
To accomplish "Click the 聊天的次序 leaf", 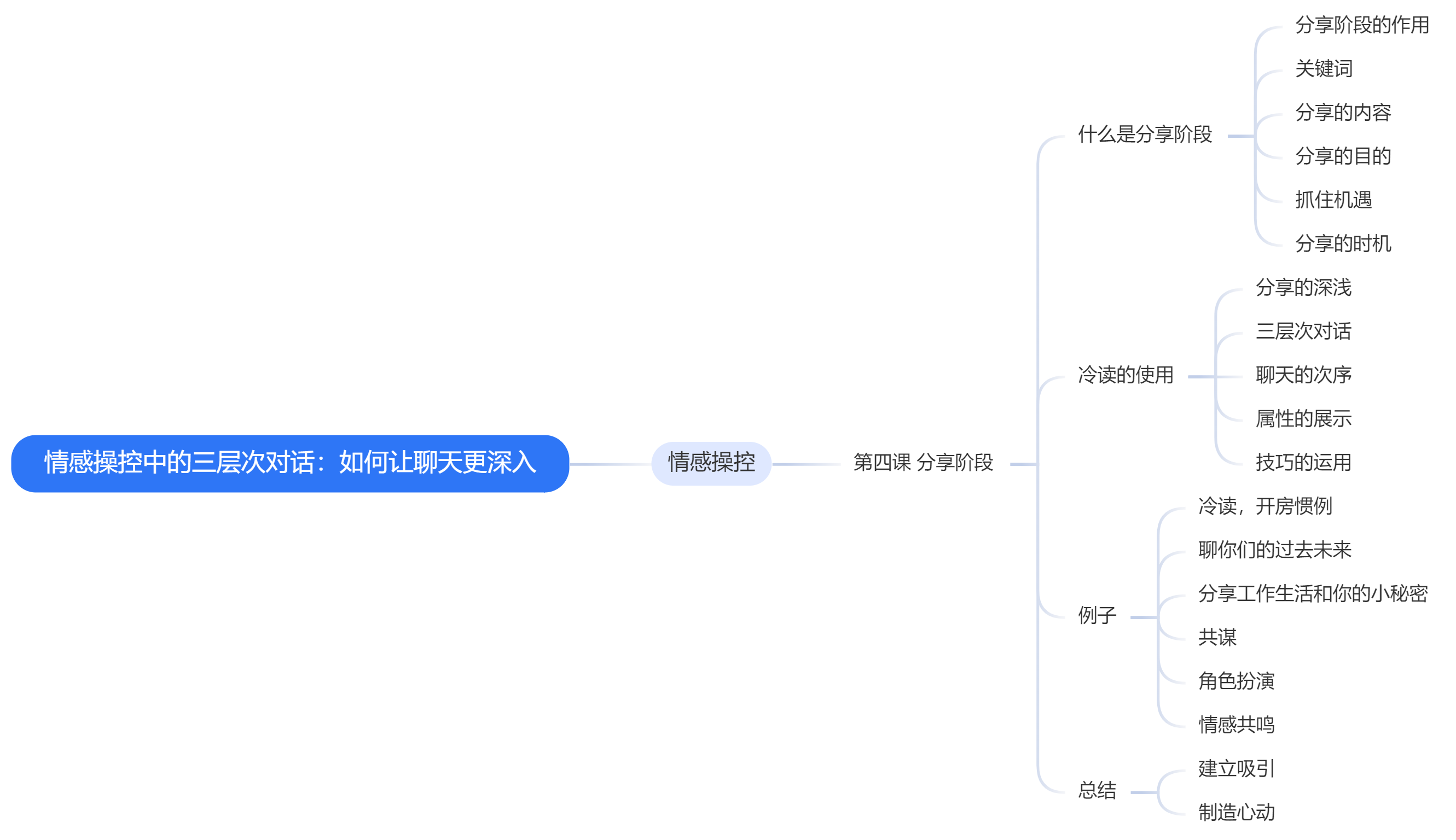I will coord(1303,376).
